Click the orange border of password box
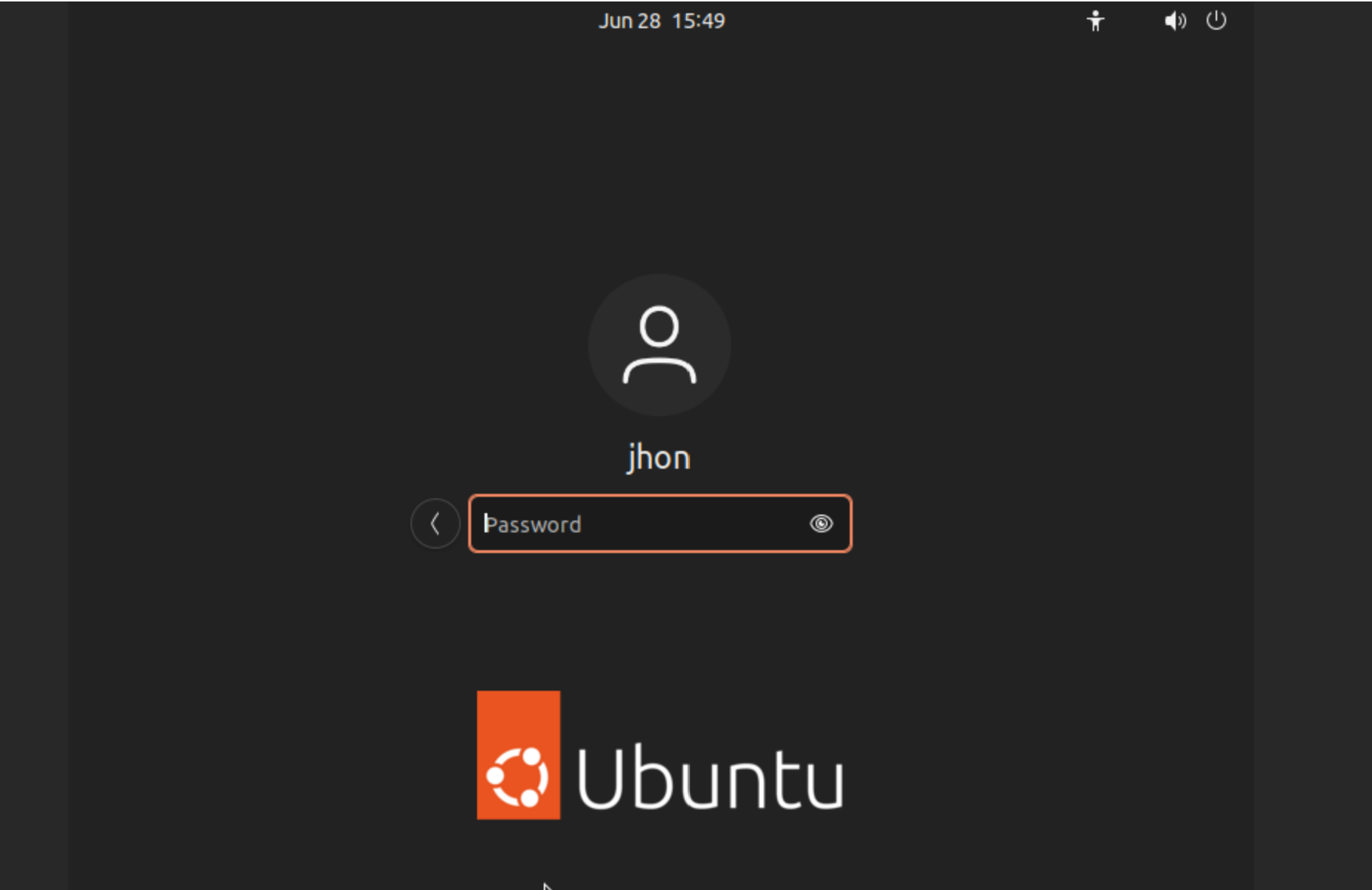The height and width of the screenshot is (890, 1372). click(x=660, y=495)
